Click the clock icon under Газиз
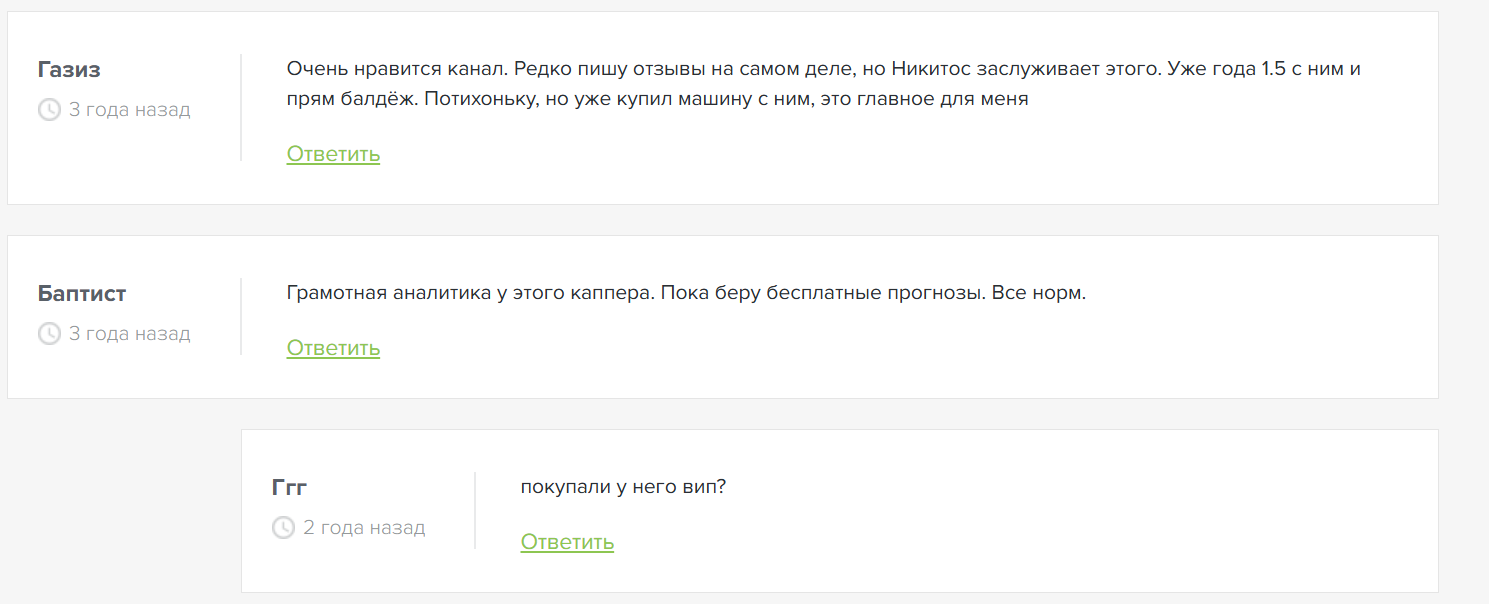The height and width of the screenshot is (604, 1489). (49, 110)
